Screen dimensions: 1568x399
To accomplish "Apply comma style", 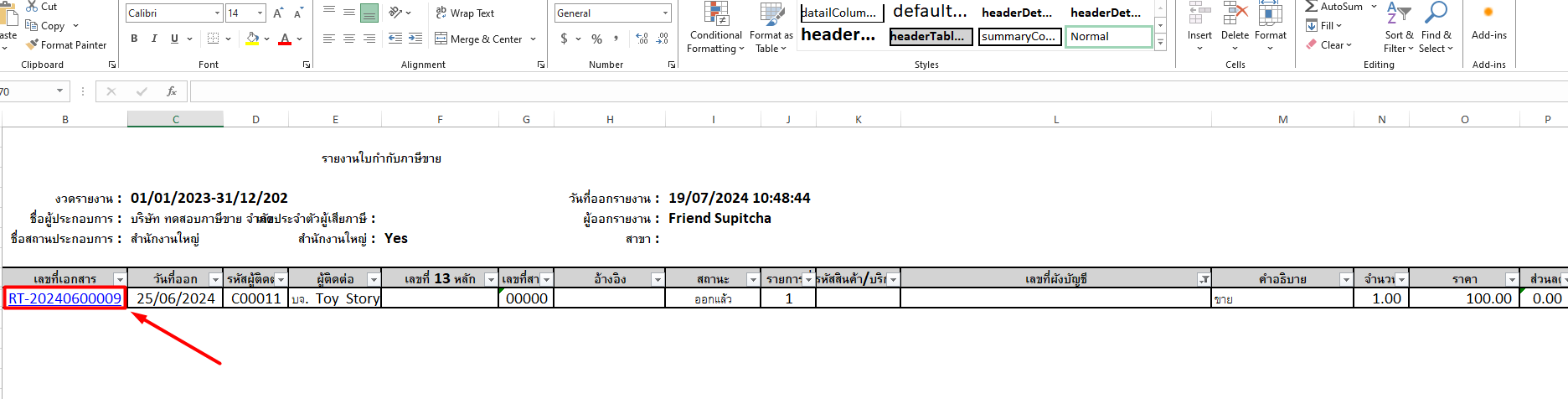I will (616, 39).
